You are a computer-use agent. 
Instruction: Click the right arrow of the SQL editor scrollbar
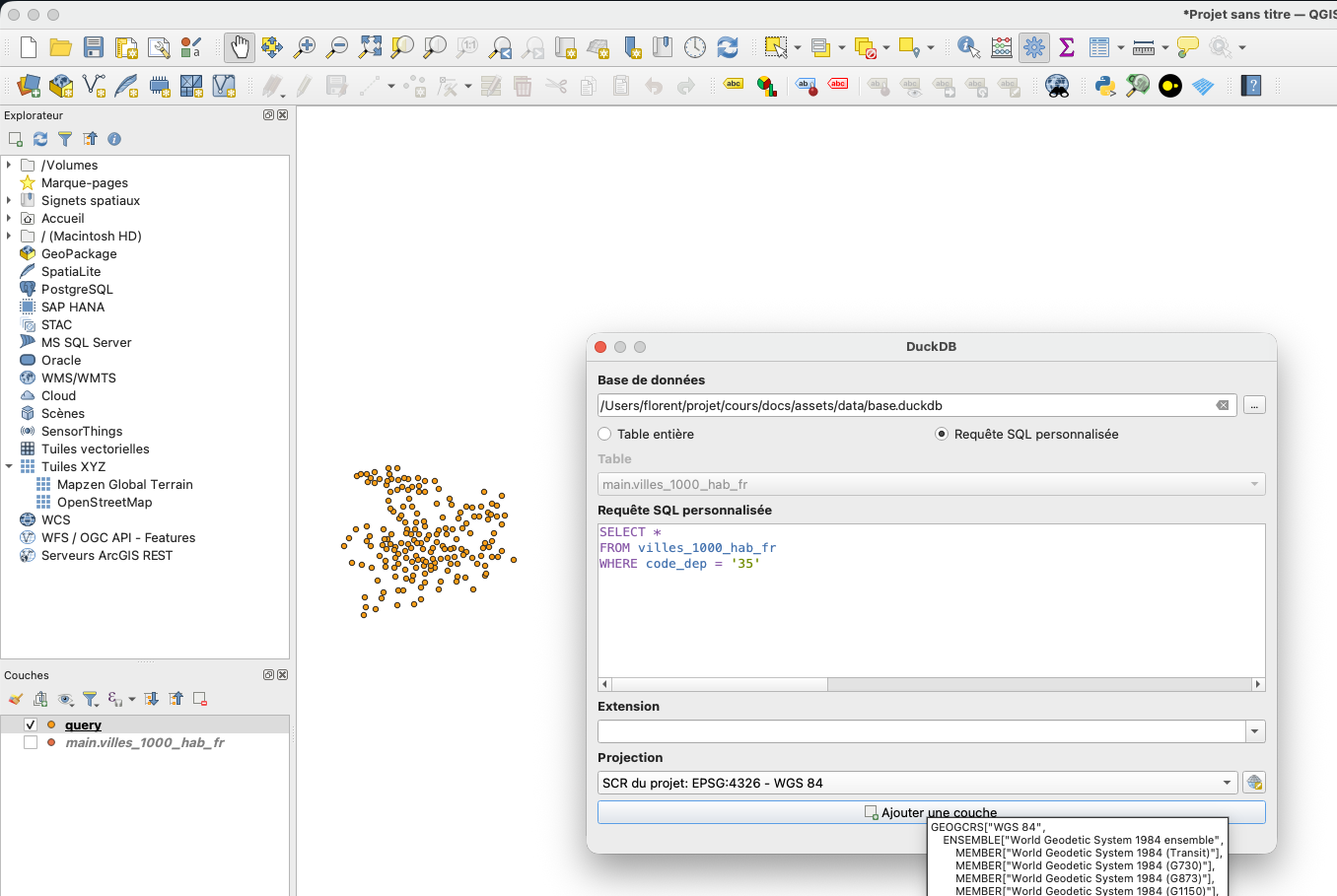click(x=1257, y=684)
